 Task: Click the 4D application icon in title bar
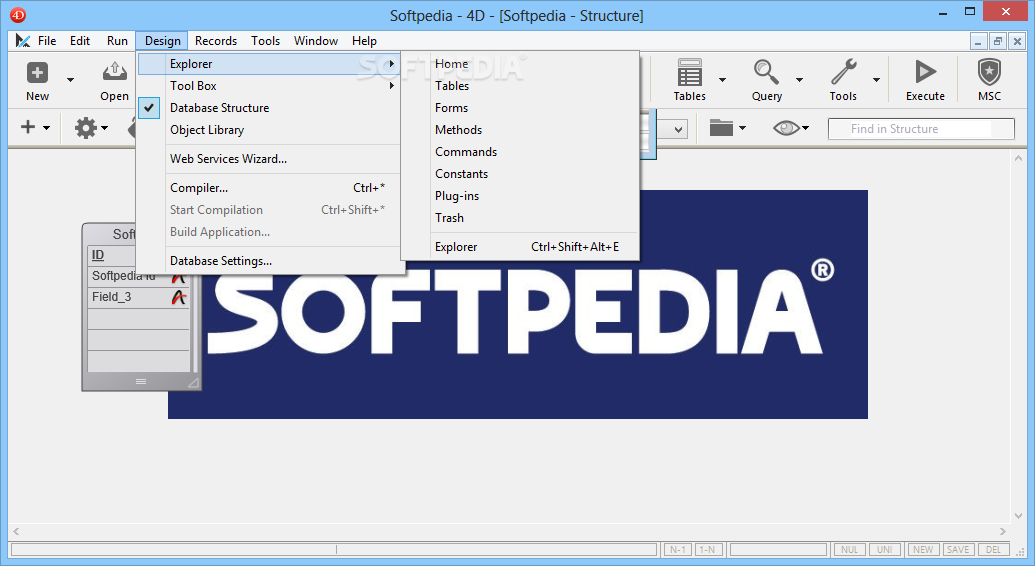[18, 15]
